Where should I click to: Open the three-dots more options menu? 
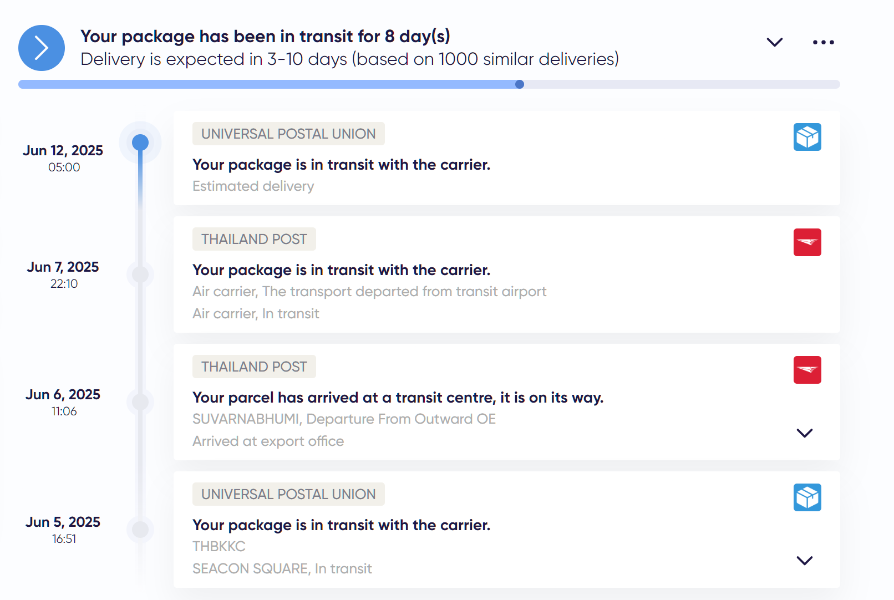(x=823, y=42)
